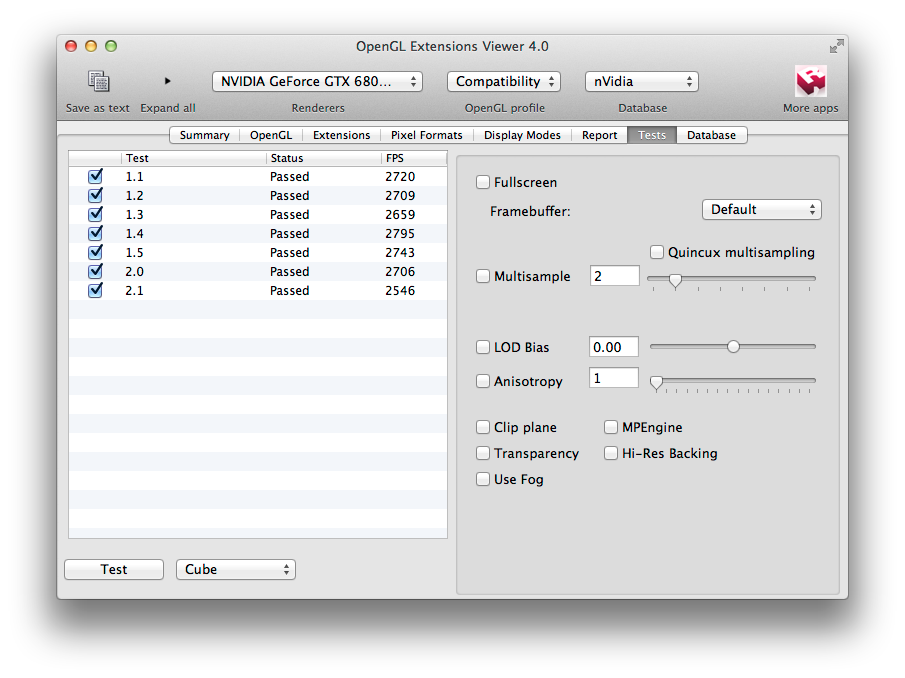
Task: Turn on the Use Fog checkbox
Action: pos(483,479)
